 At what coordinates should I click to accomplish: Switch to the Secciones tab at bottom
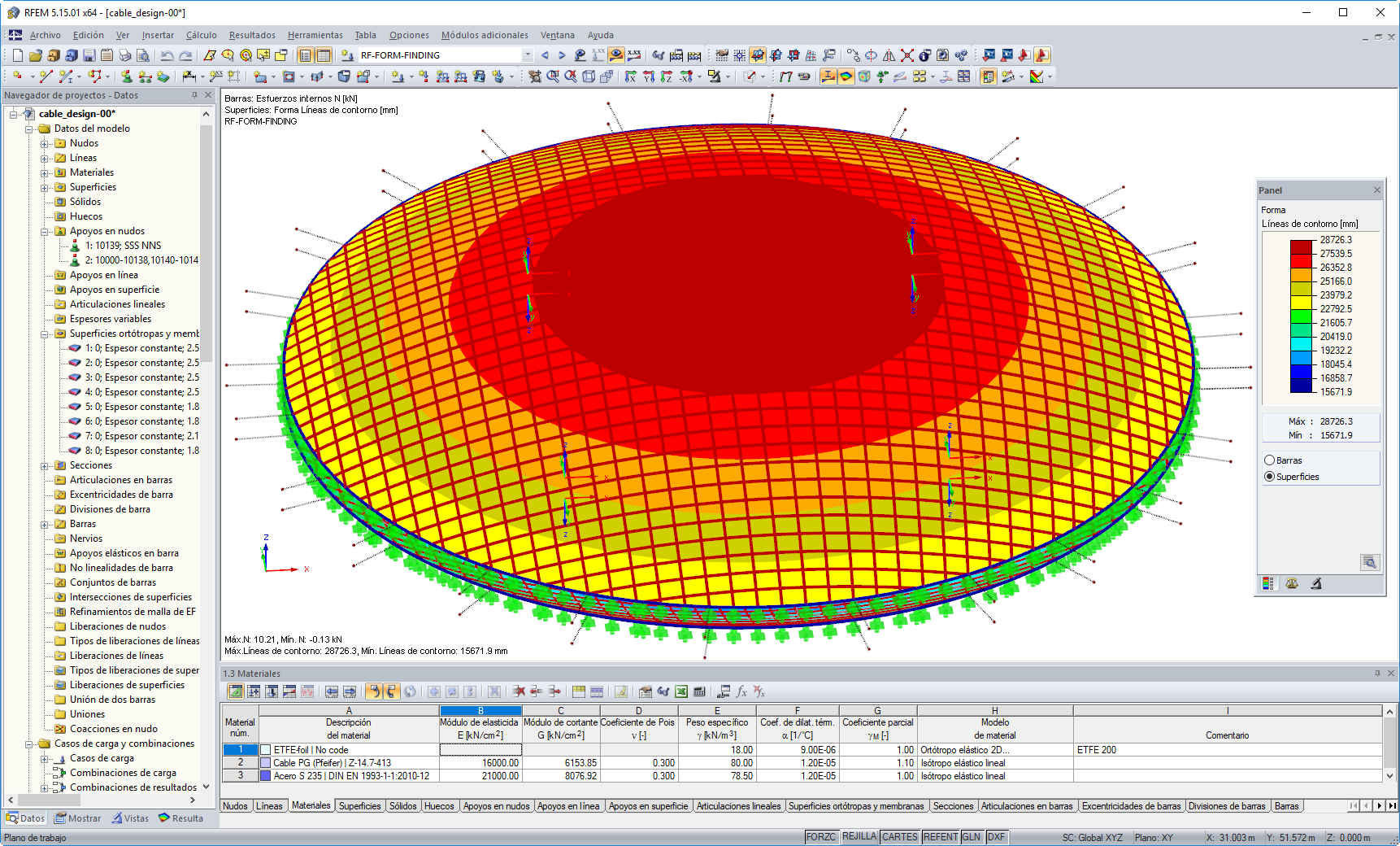(953, 805)
